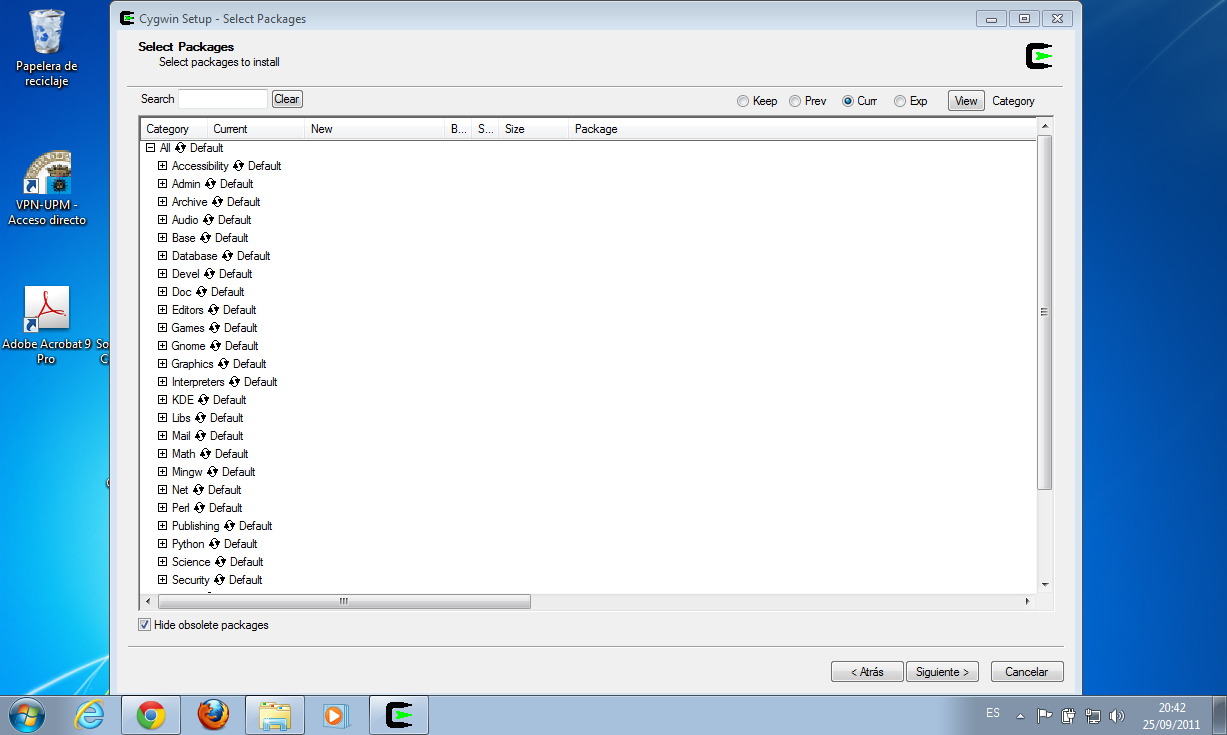Click the cycle icon next to All

[x=181, y=148]
